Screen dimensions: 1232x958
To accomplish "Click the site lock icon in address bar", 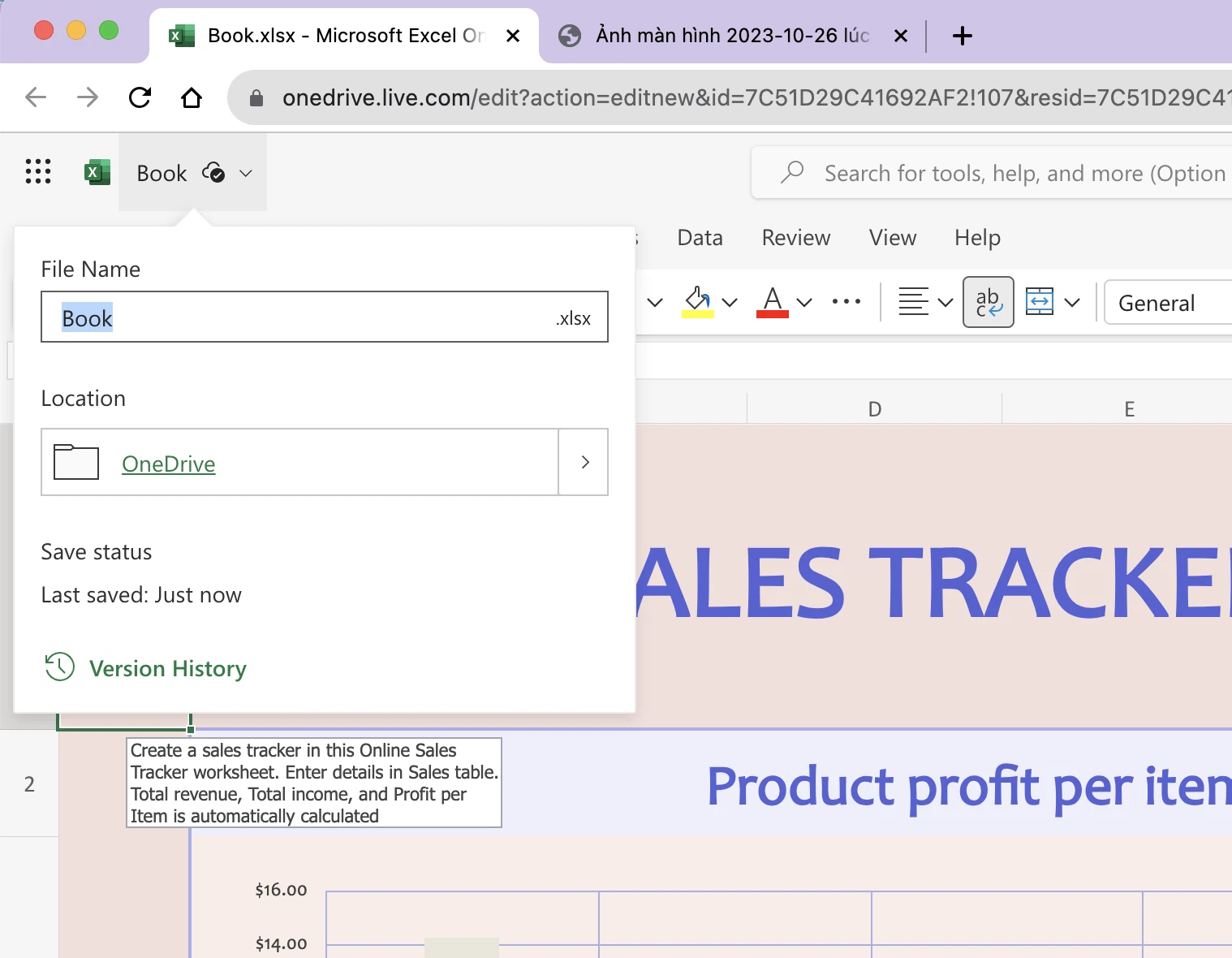I will [x=256, y=98].
